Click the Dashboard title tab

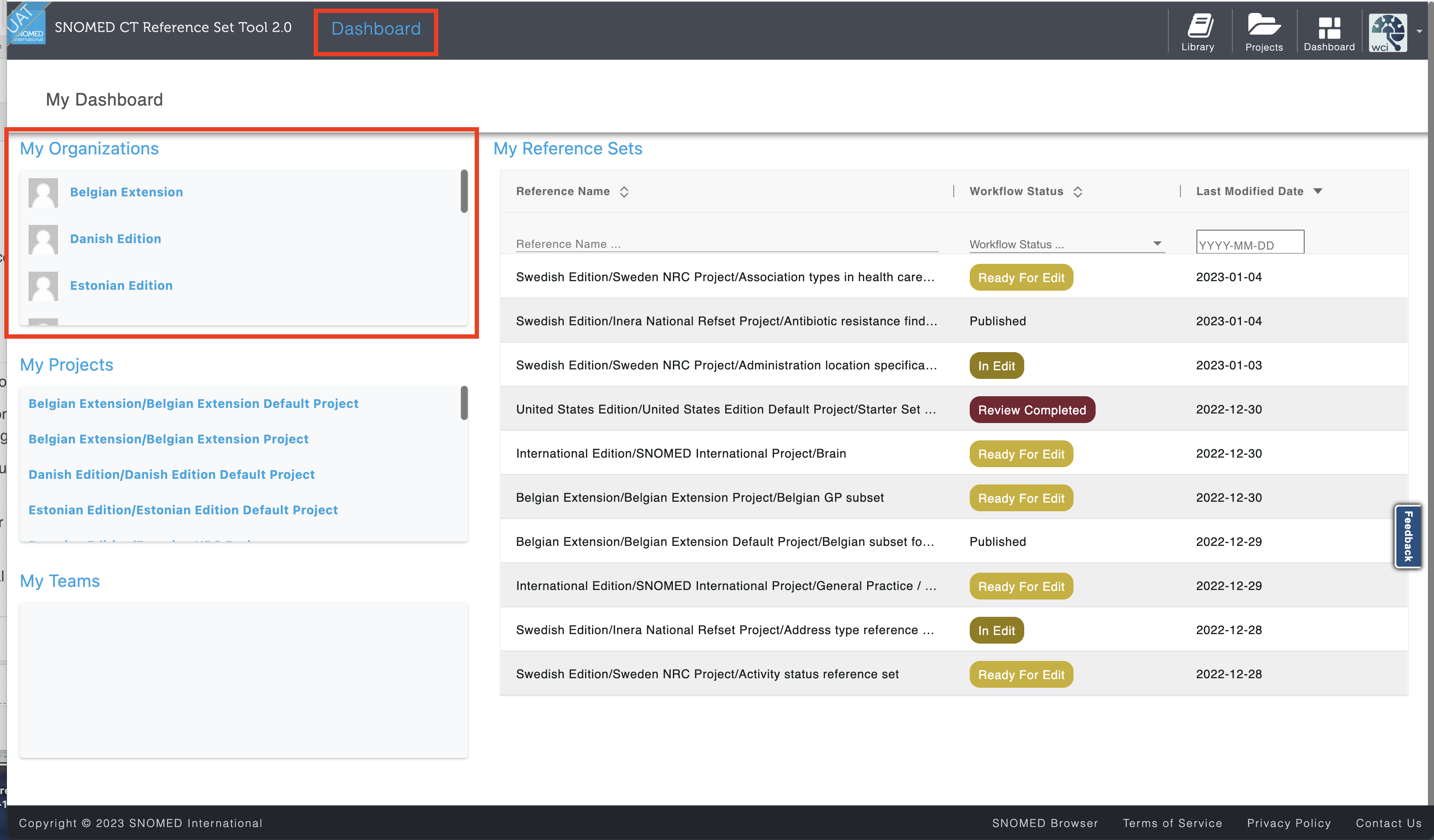(x=376, y=29)
